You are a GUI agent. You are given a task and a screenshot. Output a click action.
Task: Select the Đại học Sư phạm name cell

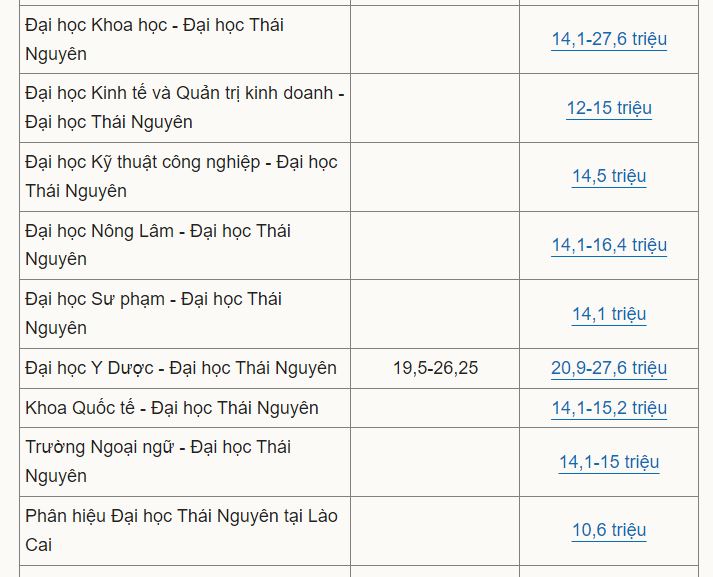click(x=185, y=314)
